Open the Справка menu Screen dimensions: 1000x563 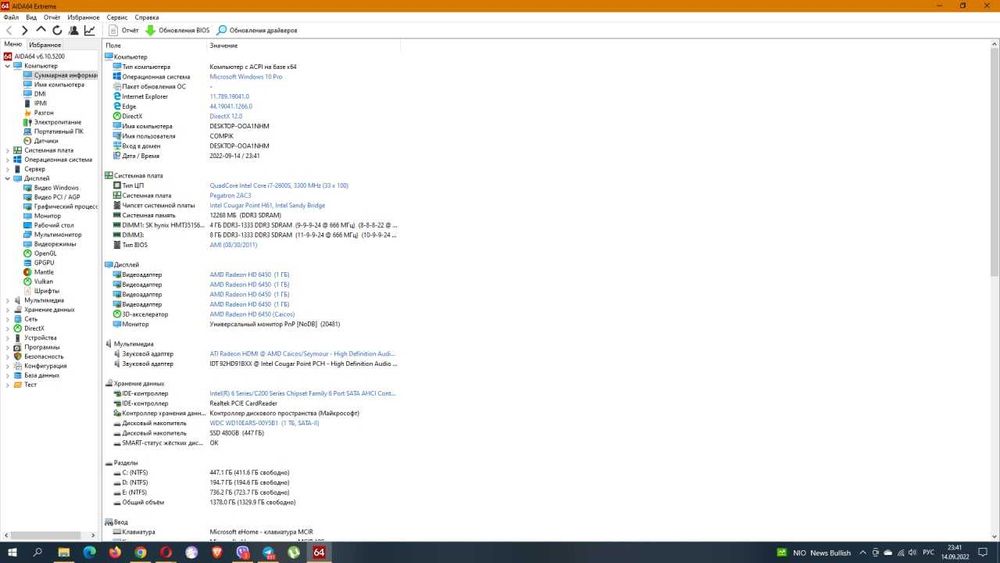click(x=147, y=17)
